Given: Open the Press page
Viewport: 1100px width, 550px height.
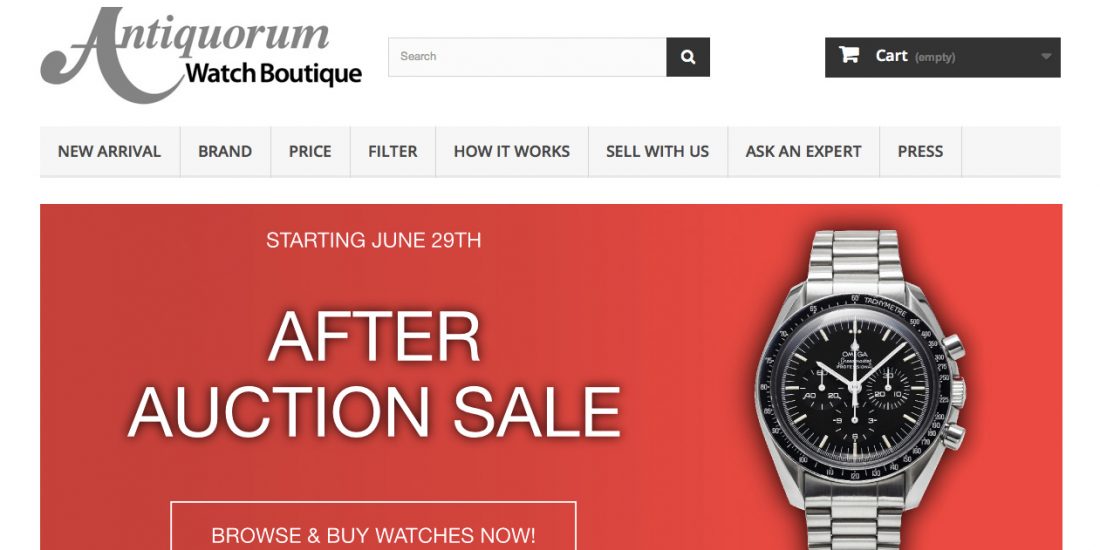Looking at the screenshot, I should (920, 152).
